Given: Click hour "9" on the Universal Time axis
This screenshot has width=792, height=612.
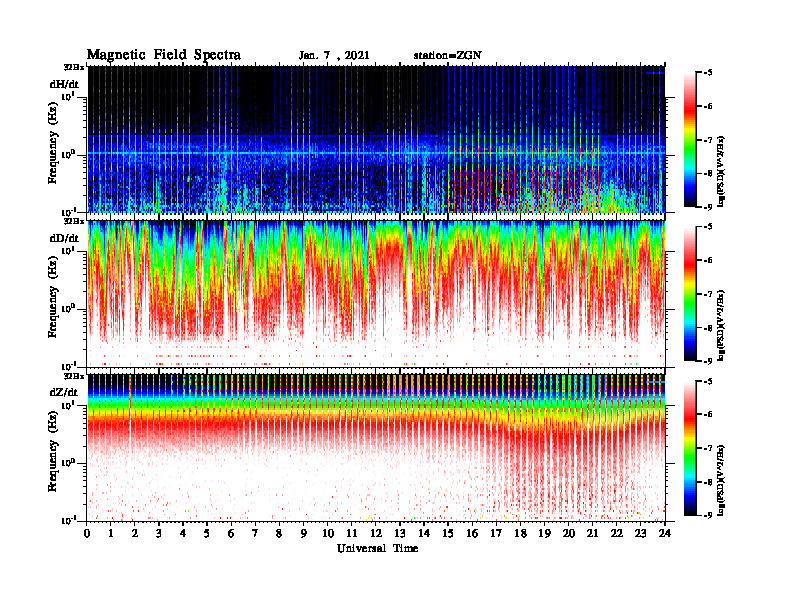Looking at the screenshot, I should [x=304, y=533].
